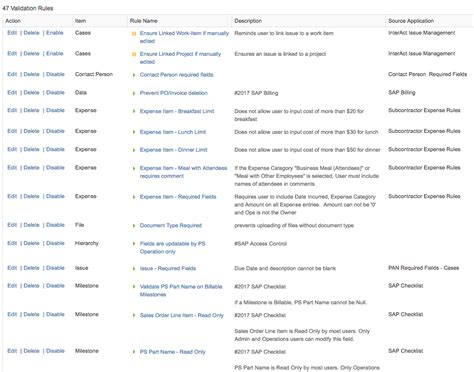Disable the Lunch Limit expense rule
The image size is (474, 372).
(x=55, y=131)
